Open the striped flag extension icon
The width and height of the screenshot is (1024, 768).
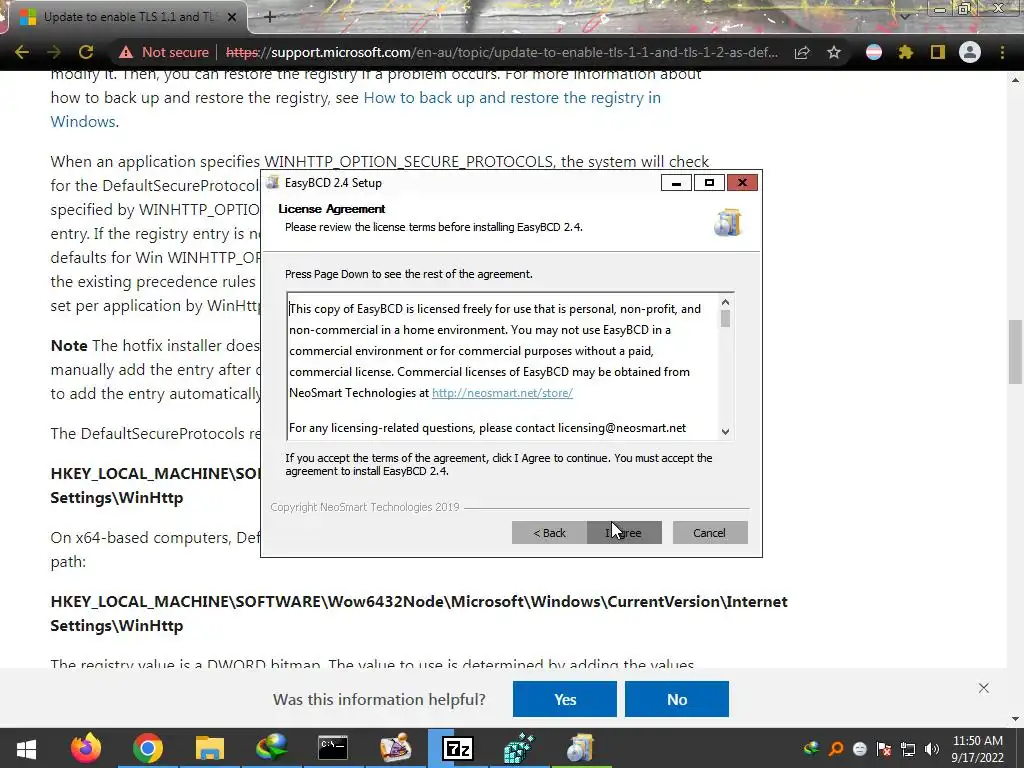click(x=874, y=52)
